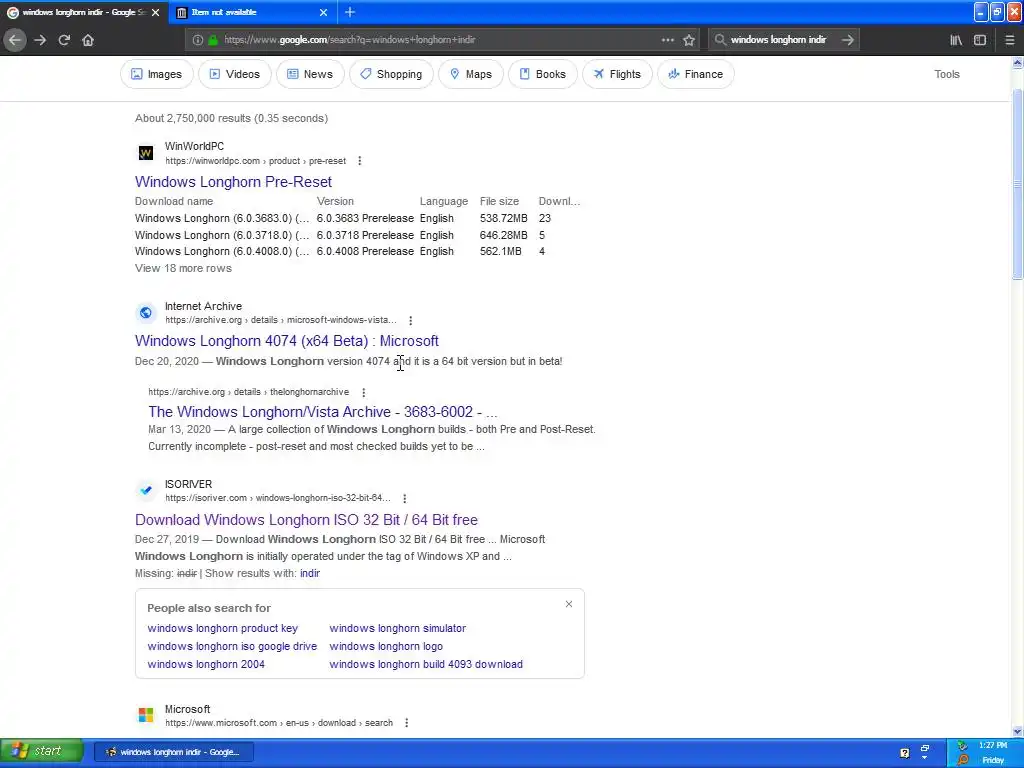Open the Home page icon
The height and width of the screenshot is (768, 1024).
point(88,40)
